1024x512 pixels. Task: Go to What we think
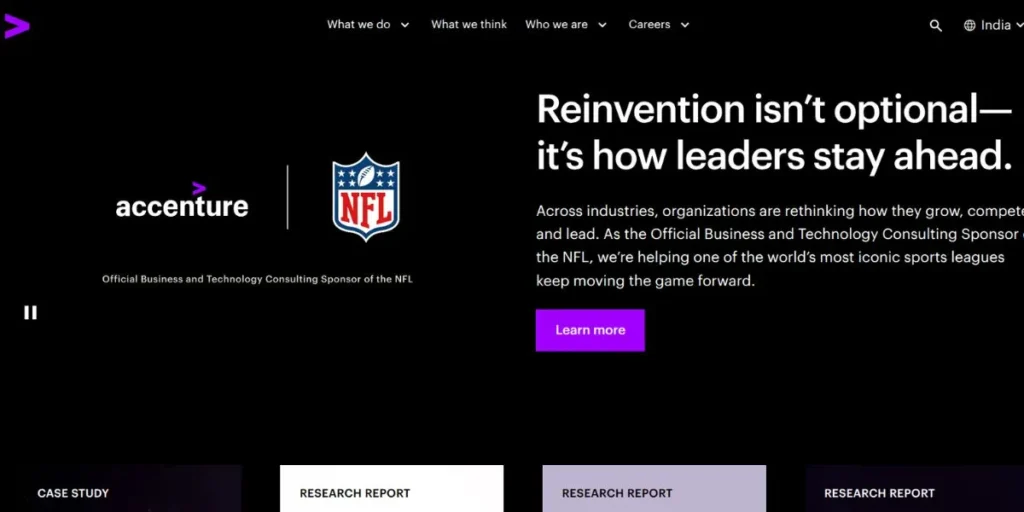(469, 25)
